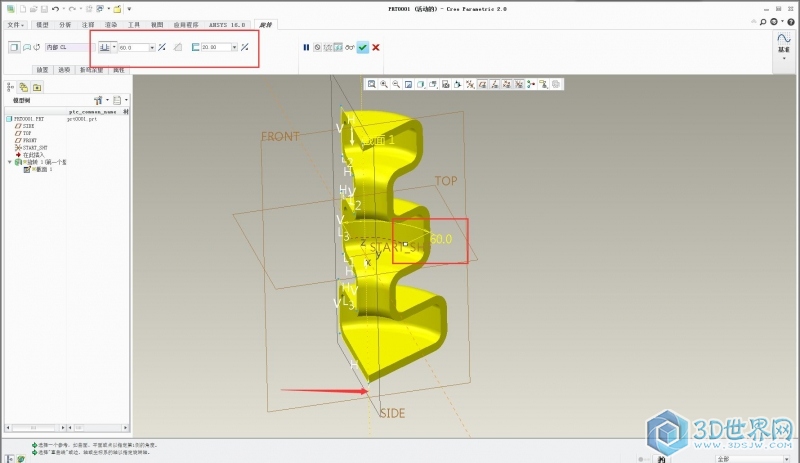
Task: Accept the feature with green checkmark
Action: 363,47
